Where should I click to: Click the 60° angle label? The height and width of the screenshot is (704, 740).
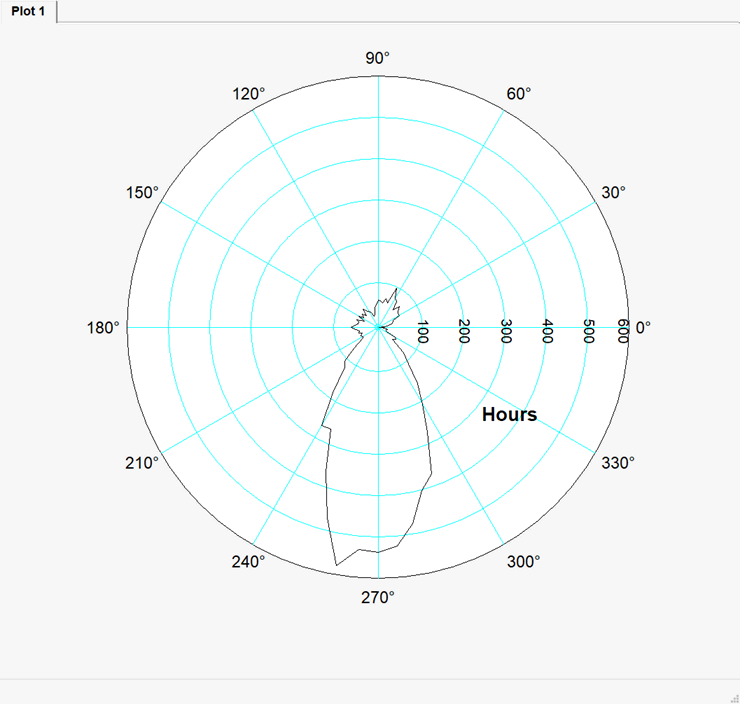(519, 93)
